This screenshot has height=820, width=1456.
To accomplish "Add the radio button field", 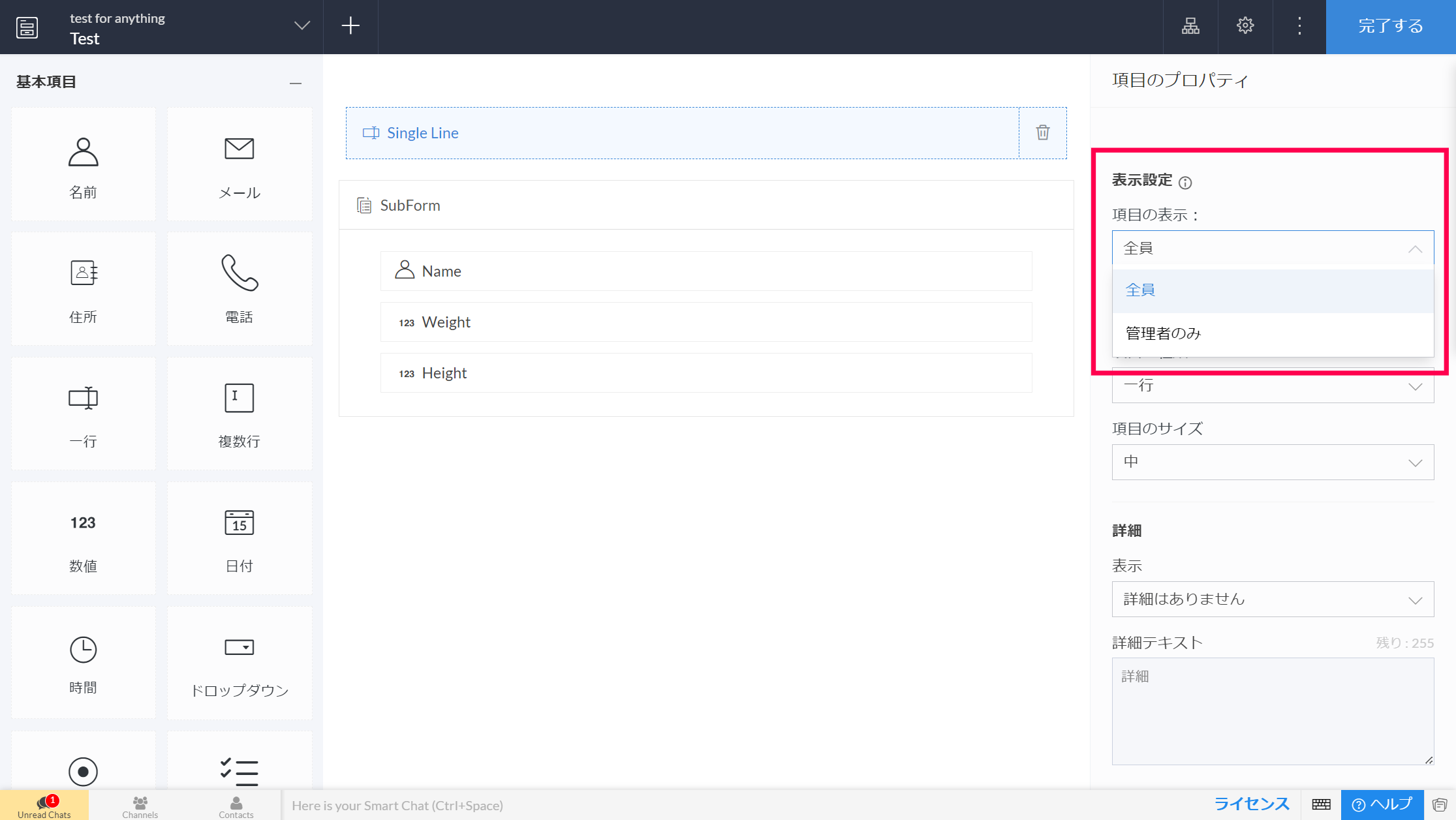I will pyautogui.click(x=83, y=770).
